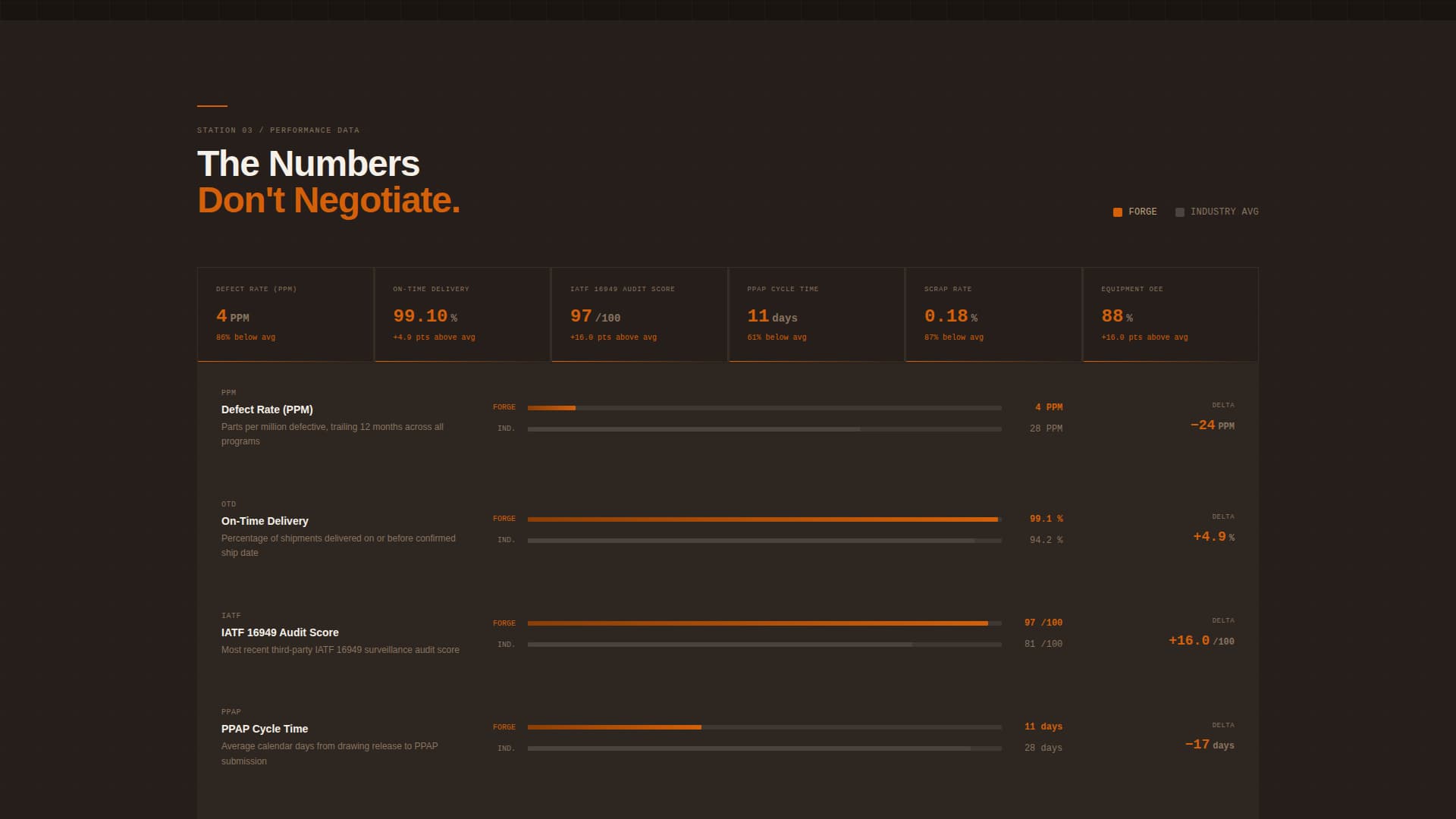1456x819 pixels.
Task: Click the orange FORGE legend swatch
Action: tap(1117, 212)
